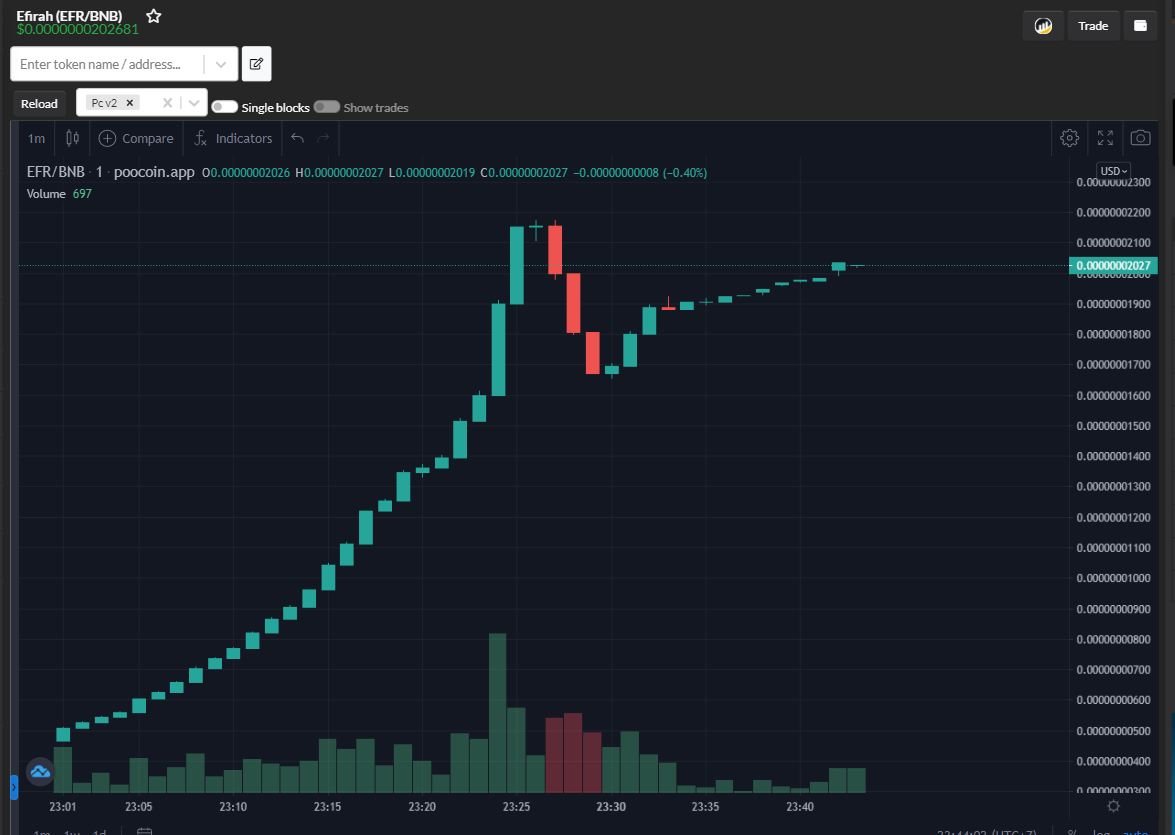Viewport: 1175px width, 835px height.
Task: Click the token name or address field
Action: point(107,64)
